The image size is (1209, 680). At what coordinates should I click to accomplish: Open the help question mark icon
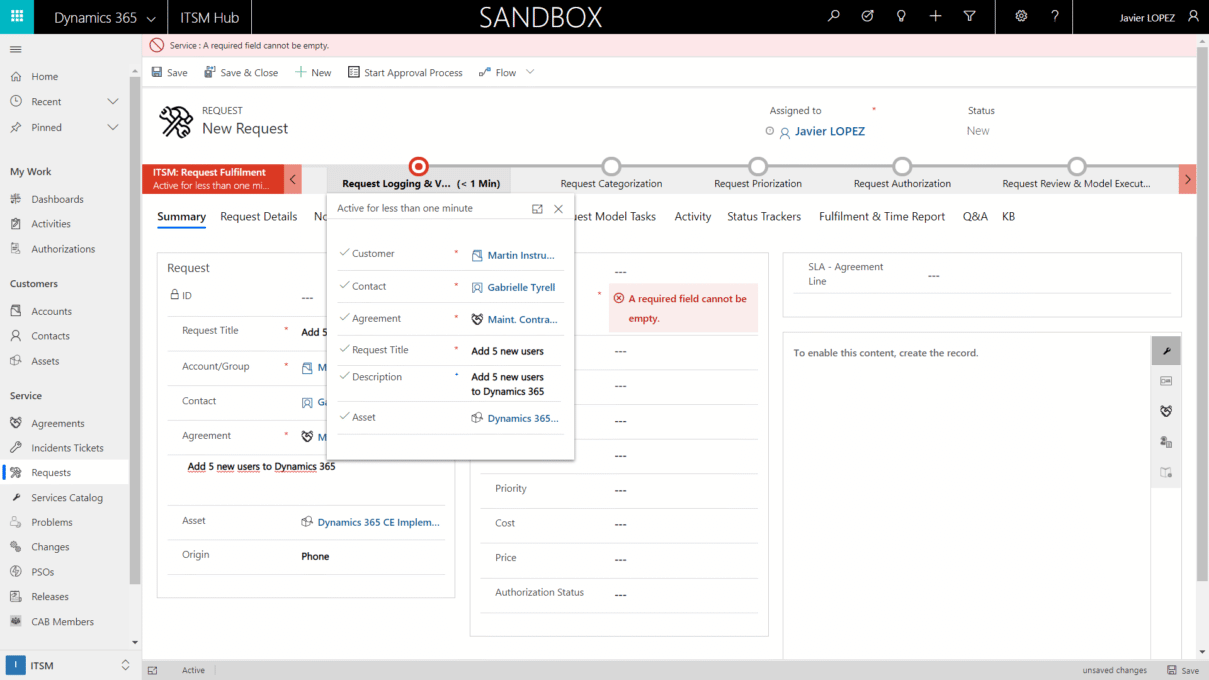pyautogui.click(x=1055, y=17)
